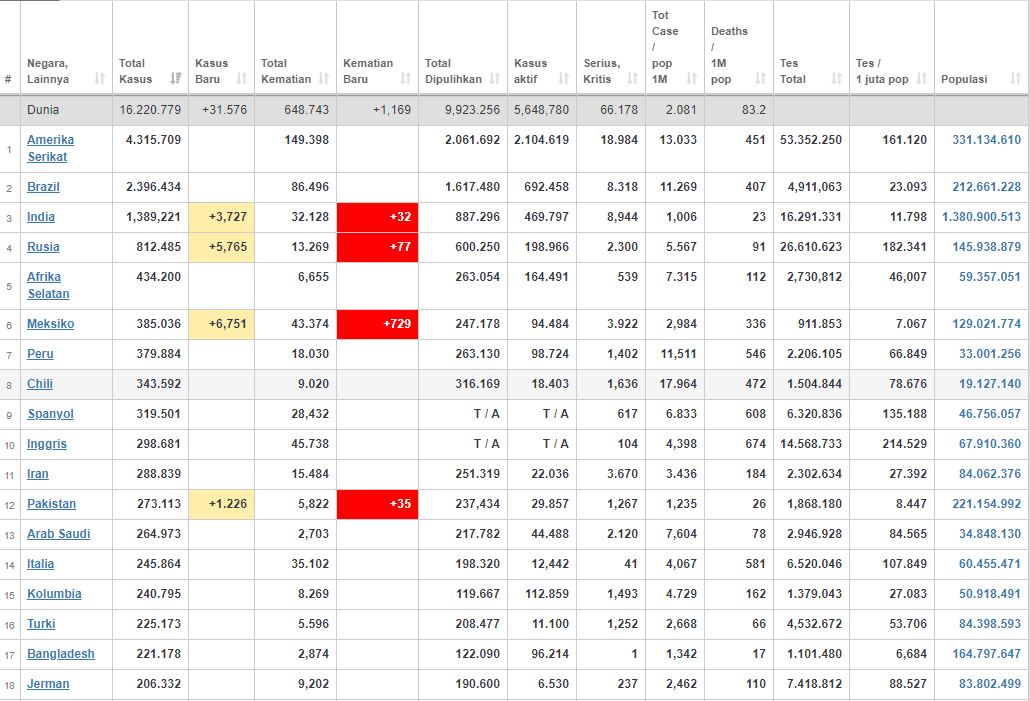Click population link 84.398.593
This screenshot has height=701, width=1030.
[990, 624]
